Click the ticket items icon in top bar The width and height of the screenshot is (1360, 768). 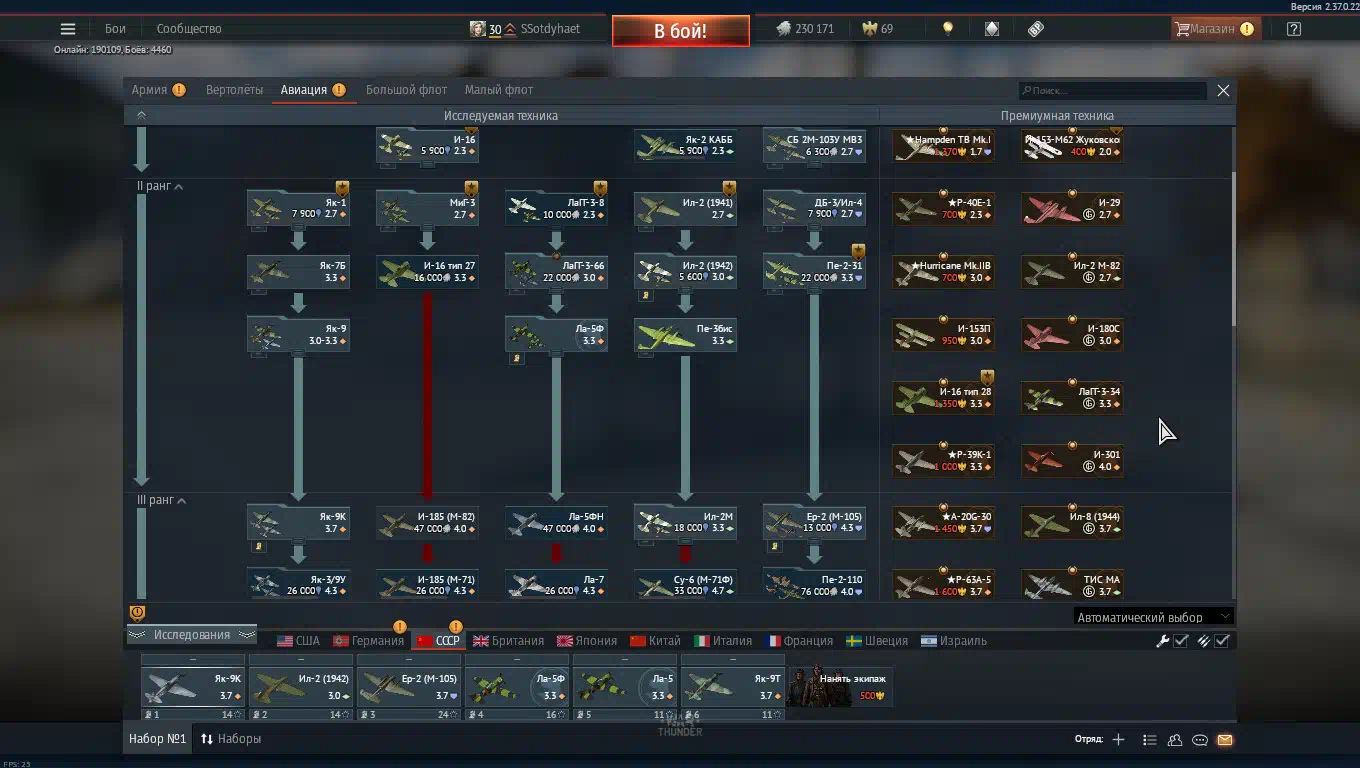1036,29
